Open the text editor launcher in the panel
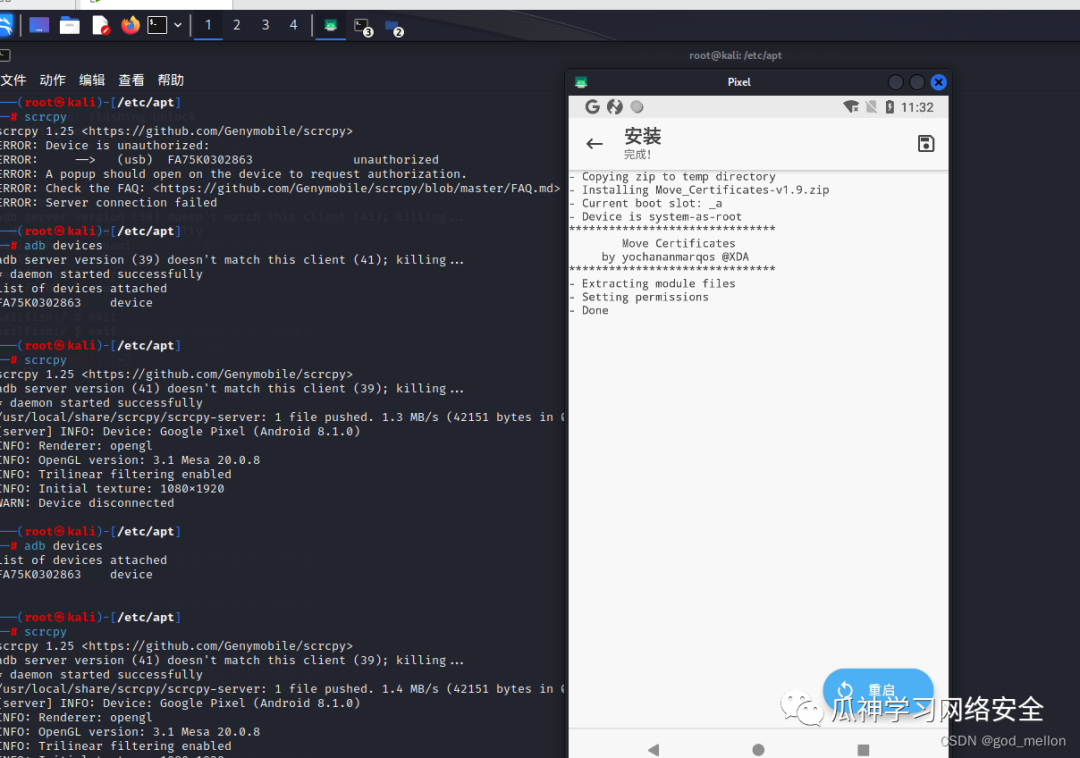Viewport: 1080px width, 758px height. (x=100, y=25)
